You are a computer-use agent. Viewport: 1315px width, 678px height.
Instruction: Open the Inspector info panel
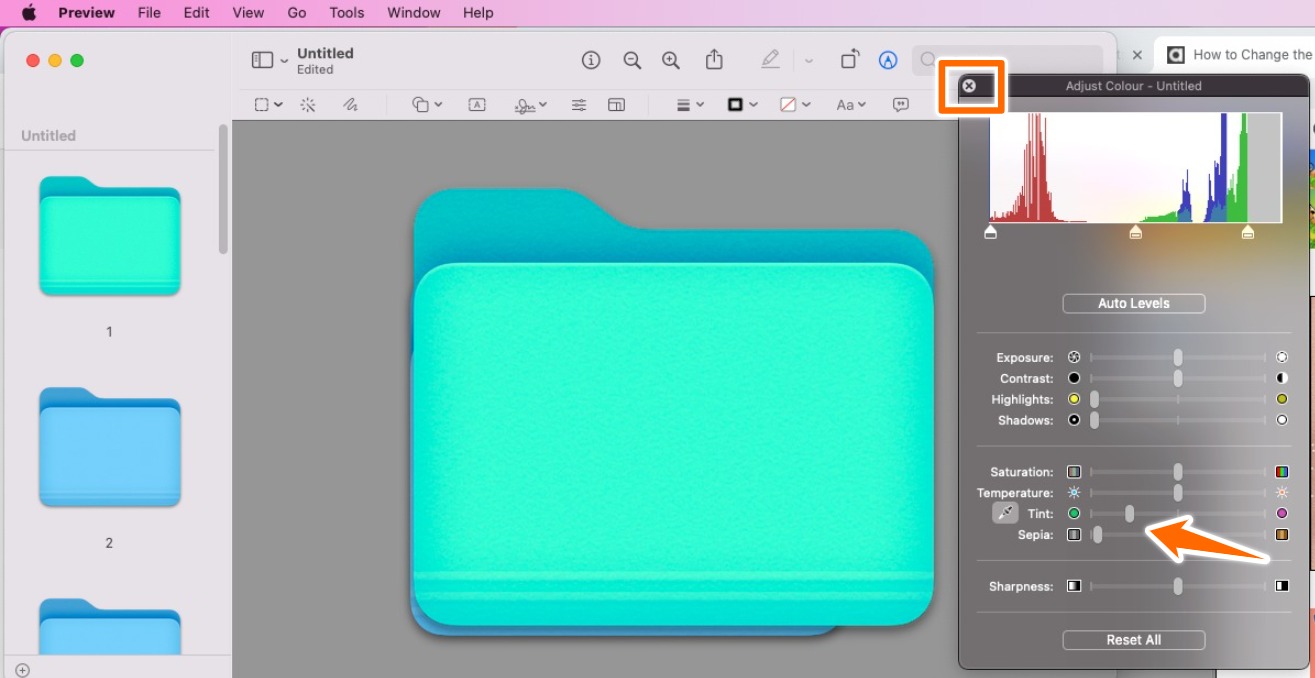click(591, 60)
